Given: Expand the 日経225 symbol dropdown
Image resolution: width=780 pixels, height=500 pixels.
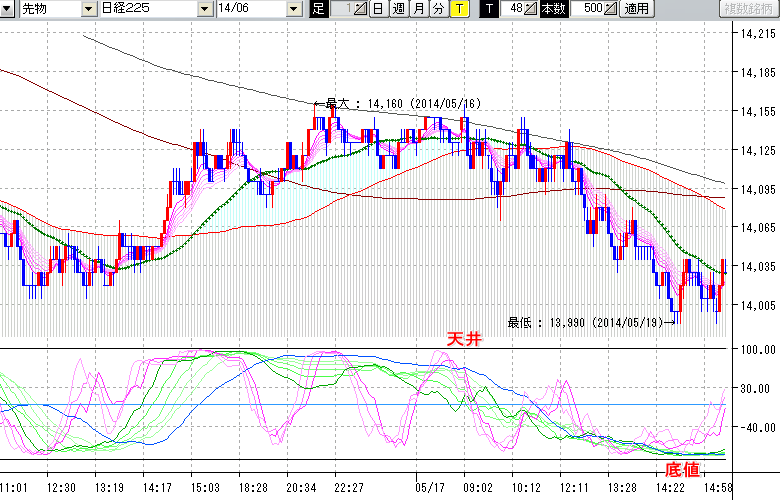Looking at the screenshot, I should 204,9.
